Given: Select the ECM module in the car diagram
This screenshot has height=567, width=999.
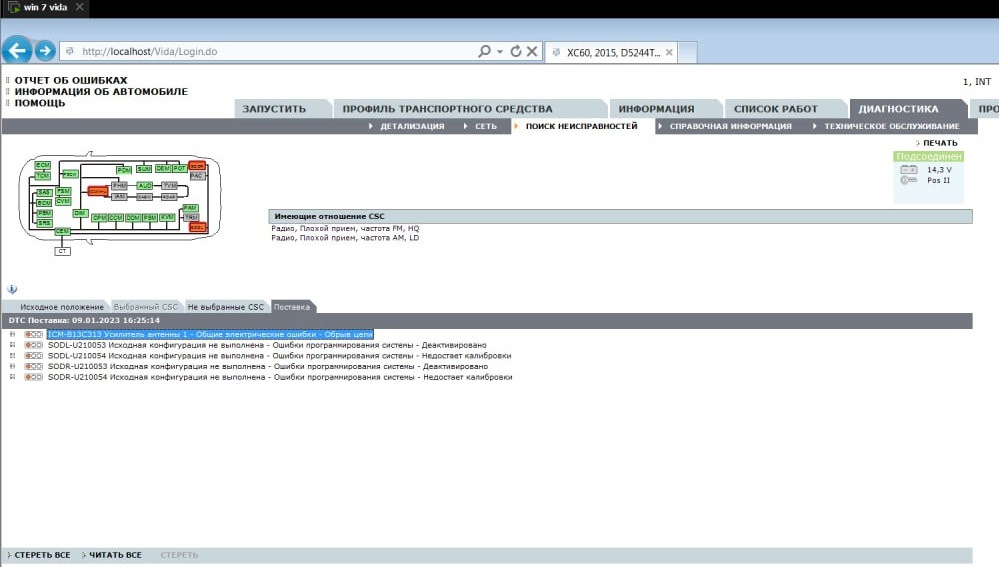Looking at the screenshot, I should [42, 164].
